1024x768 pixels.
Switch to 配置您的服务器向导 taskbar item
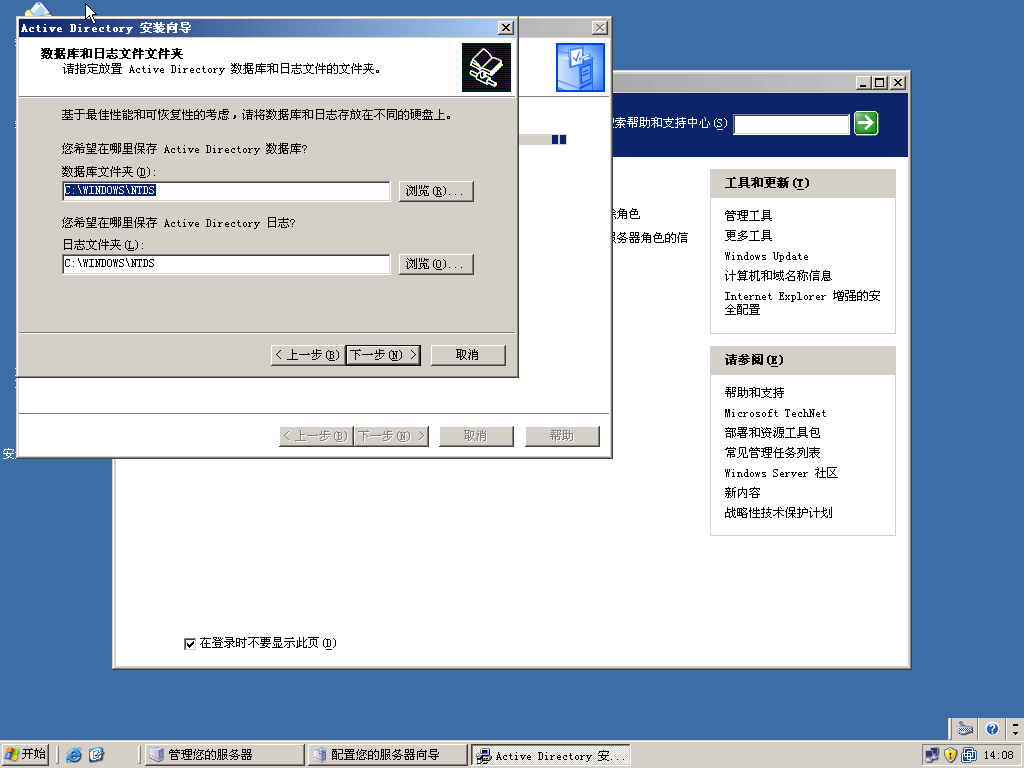coord(387,755)
